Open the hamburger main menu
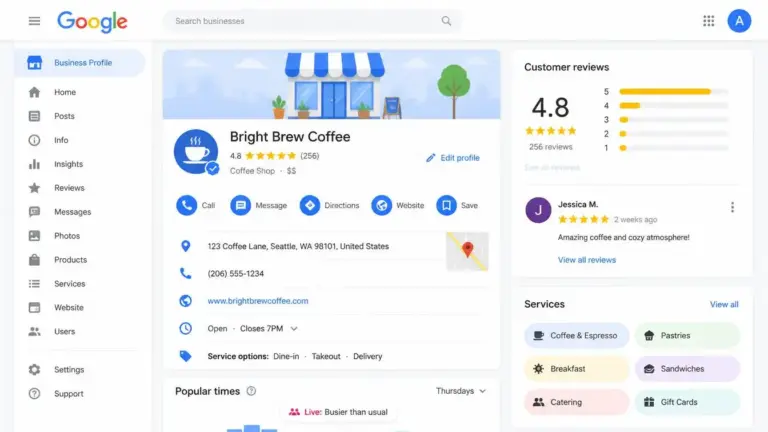768x432 pixels. point(34,21)
